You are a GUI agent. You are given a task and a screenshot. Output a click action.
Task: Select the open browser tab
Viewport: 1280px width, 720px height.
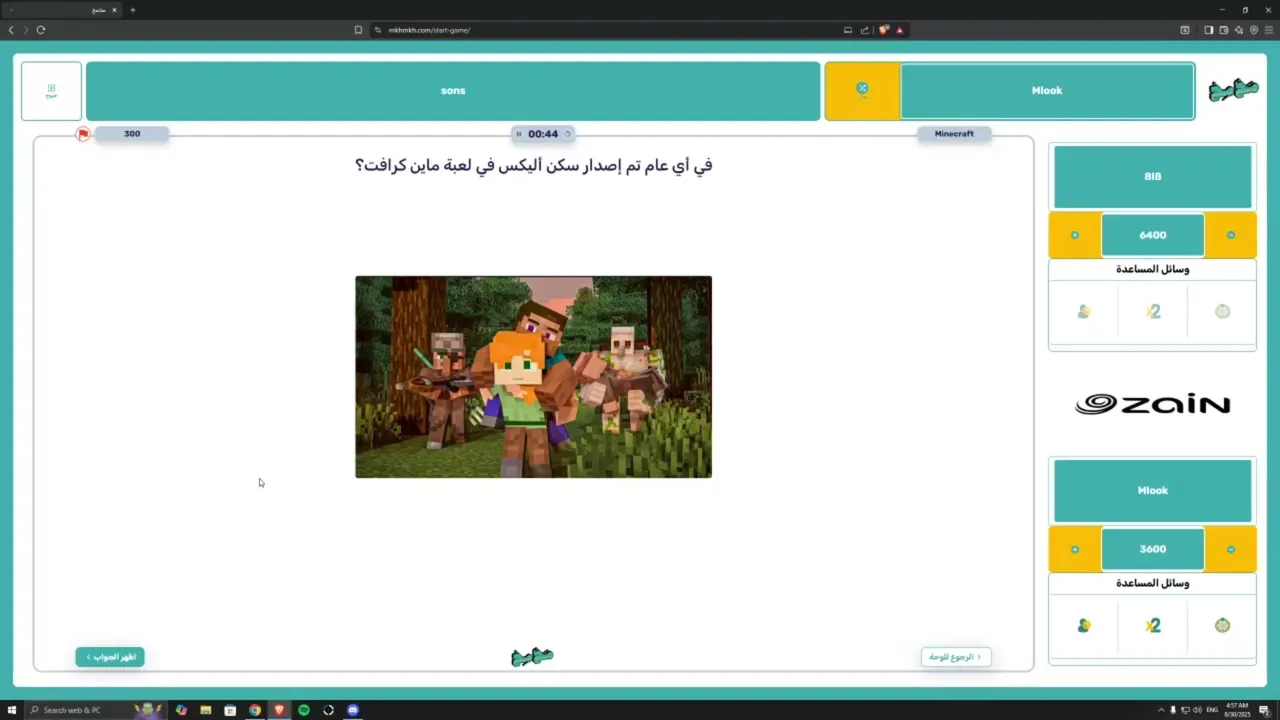(60, 10)
